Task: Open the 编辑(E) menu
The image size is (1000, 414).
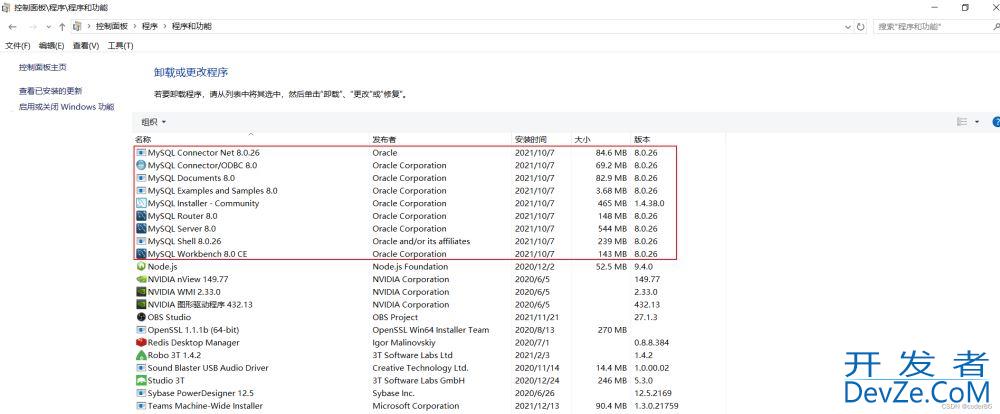Action: pyautogui.click(x=52, y=46)
